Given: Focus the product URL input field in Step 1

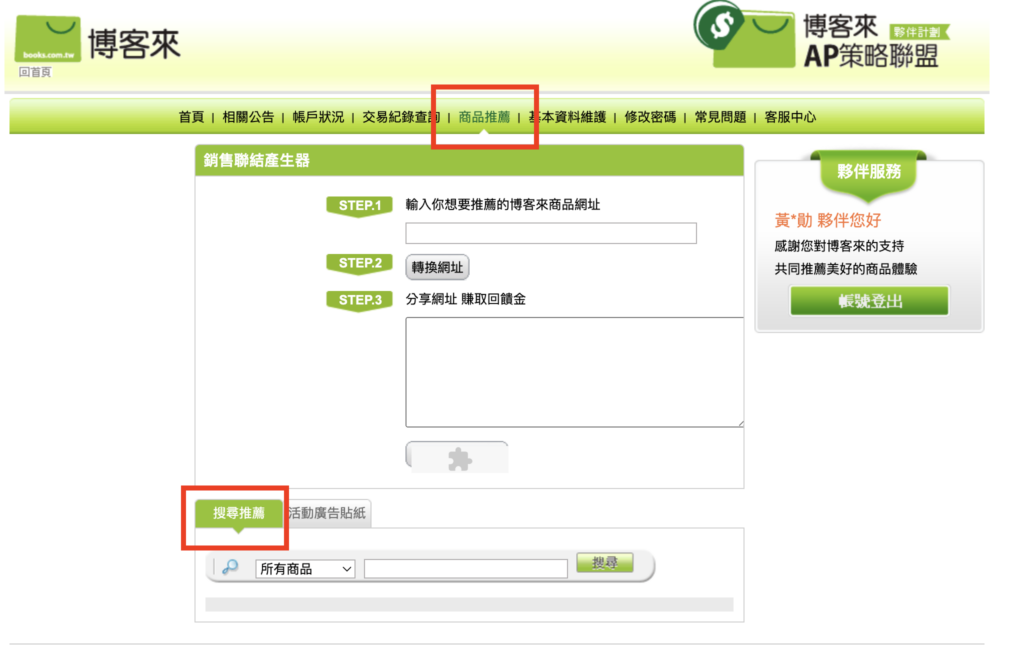Looking at the screenshot, I should pos(550,234).
